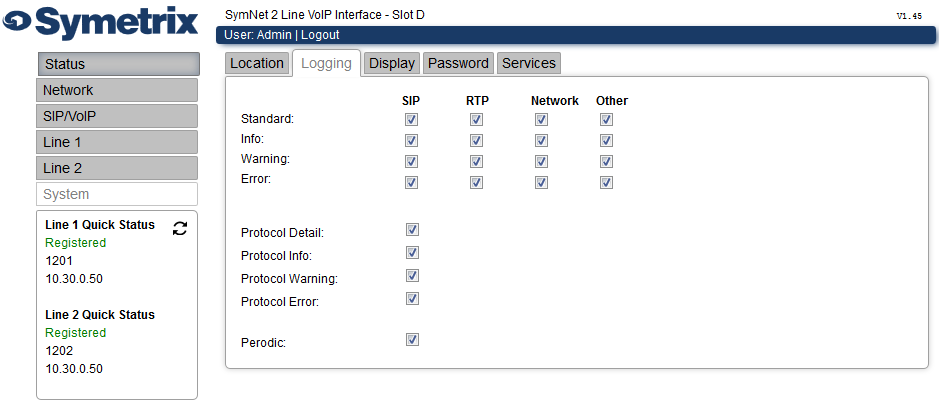Uncheck the Protocol Error checkbox

[412, 298]
